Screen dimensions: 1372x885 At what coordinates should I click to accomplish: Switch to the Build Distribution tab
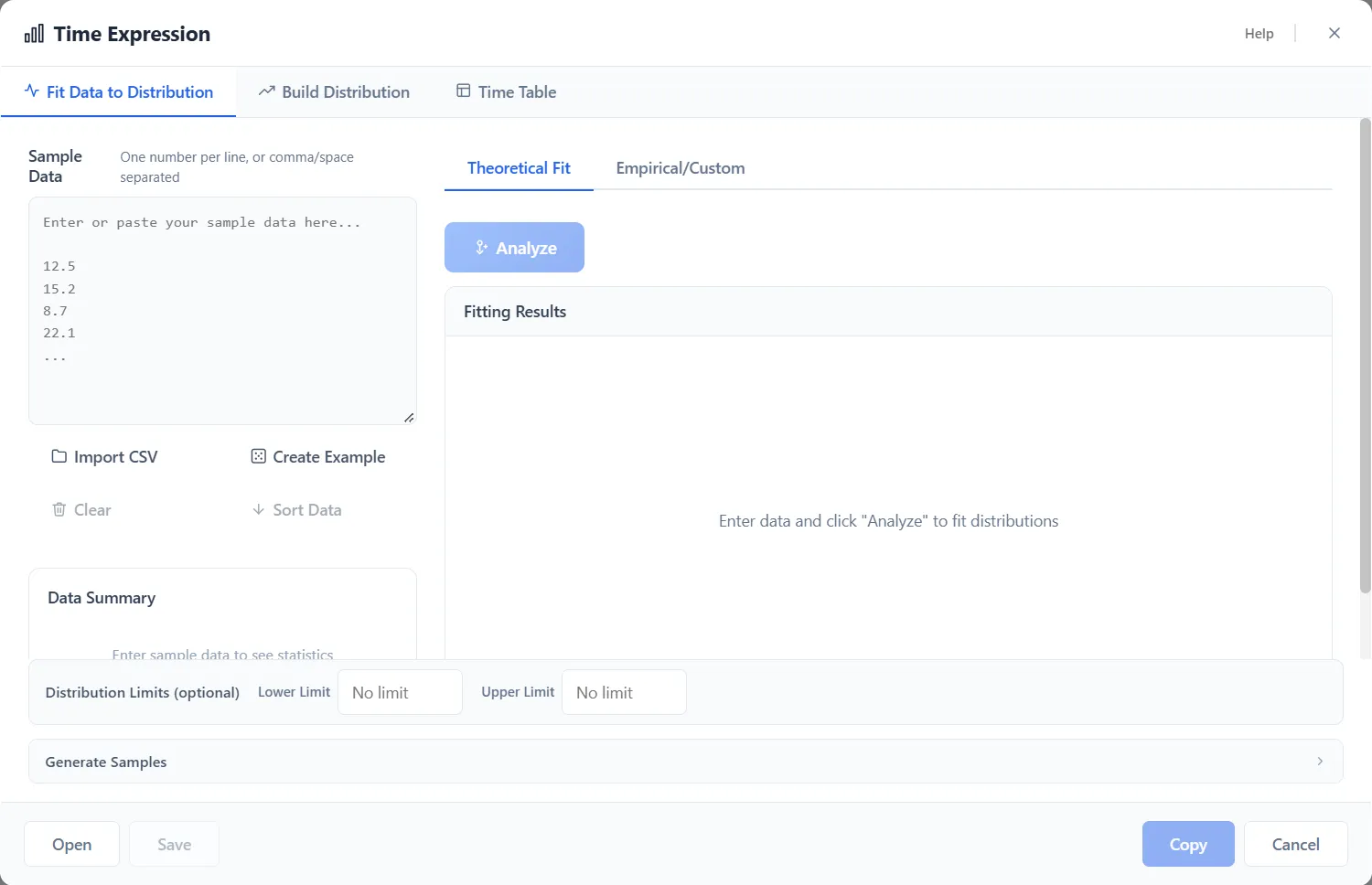pyautogui.click(x=334, y=92)
